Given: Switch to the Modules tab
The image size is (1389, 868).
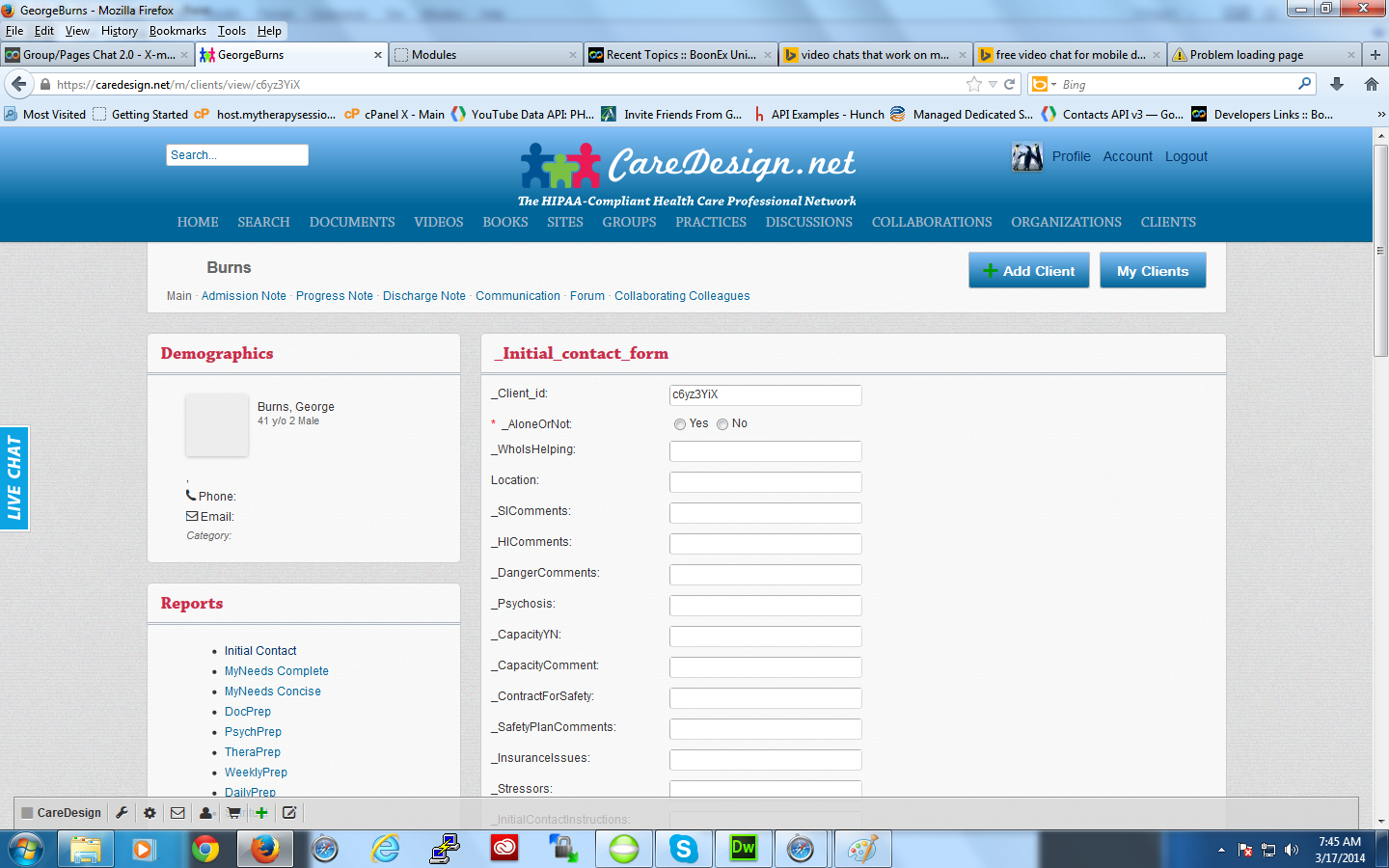Looking at the screenshot, I should tap(486, 55).
